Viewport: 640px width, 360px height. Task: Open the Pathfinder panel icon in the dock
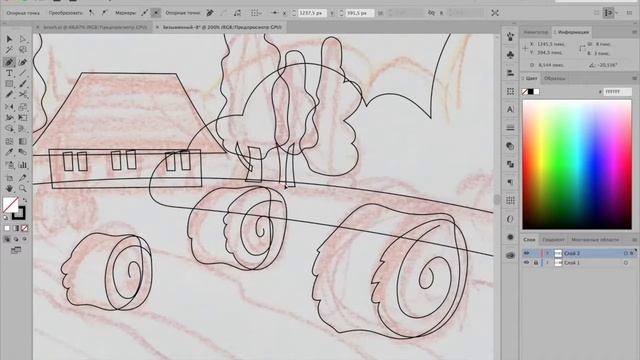[510, 164]
